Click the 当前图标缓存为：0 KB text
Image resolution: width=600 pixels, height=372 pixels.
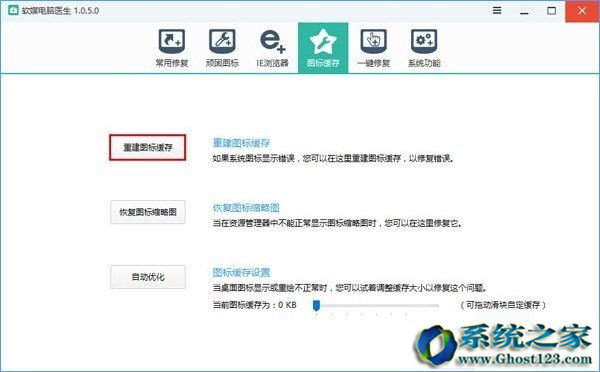coord(254,305)
